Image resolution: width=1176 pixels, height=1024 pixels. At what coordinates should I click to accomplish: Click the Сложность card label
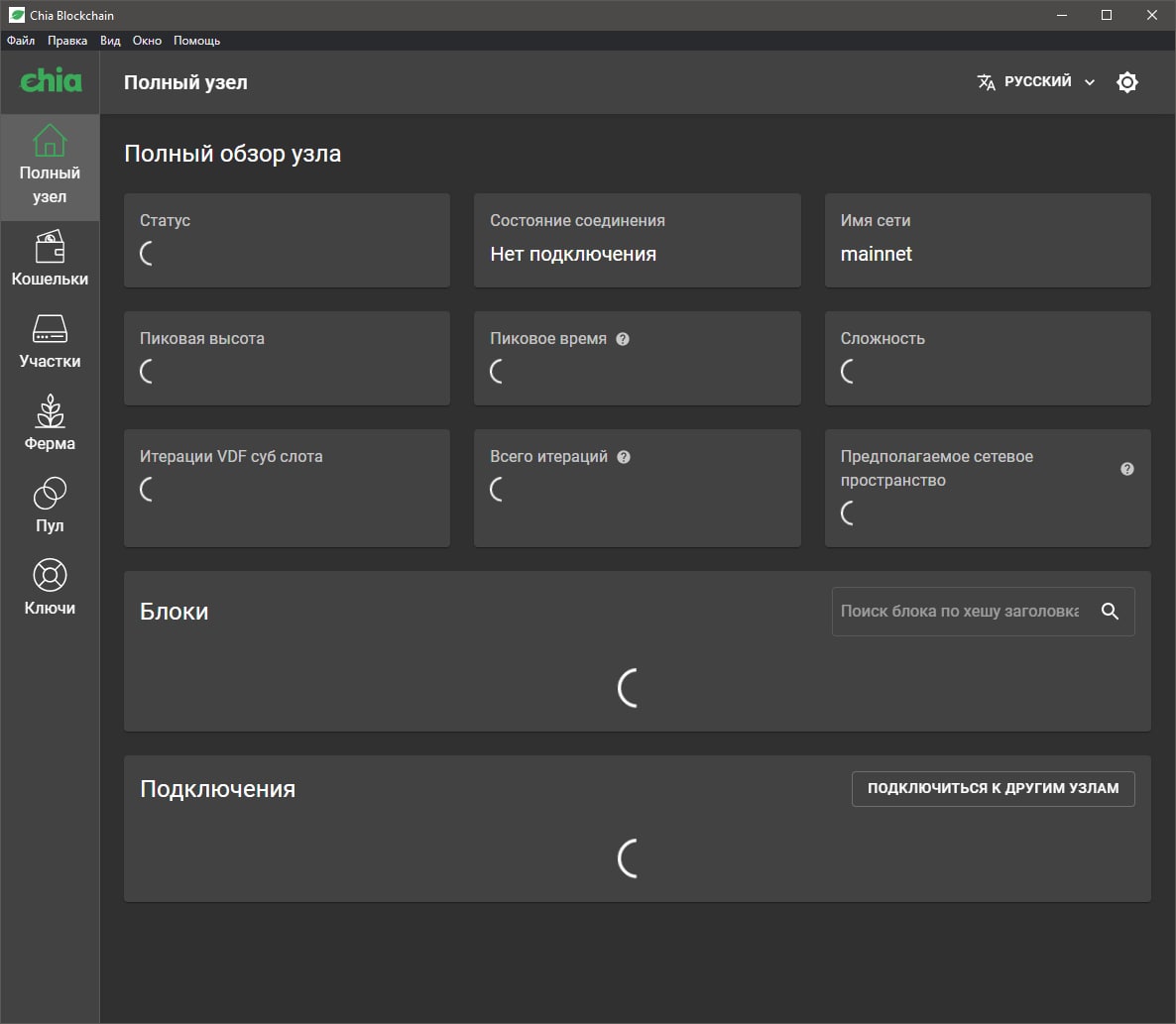pos(882,339)
